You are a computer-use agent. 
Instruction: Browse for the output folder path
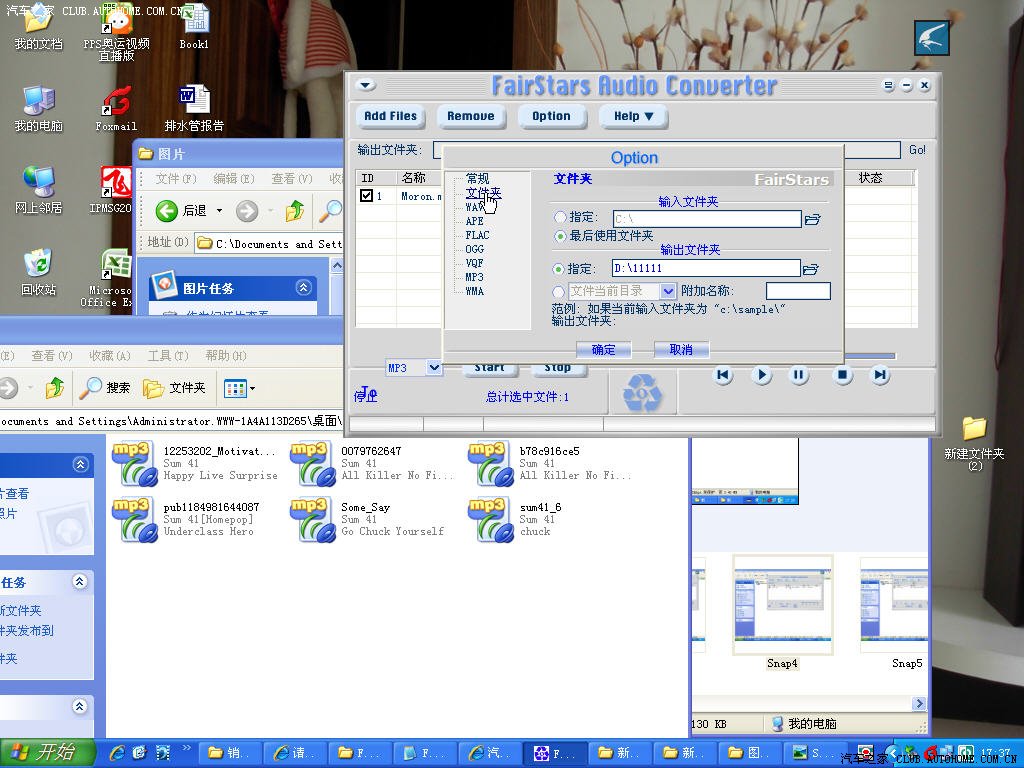coord(811,269)
